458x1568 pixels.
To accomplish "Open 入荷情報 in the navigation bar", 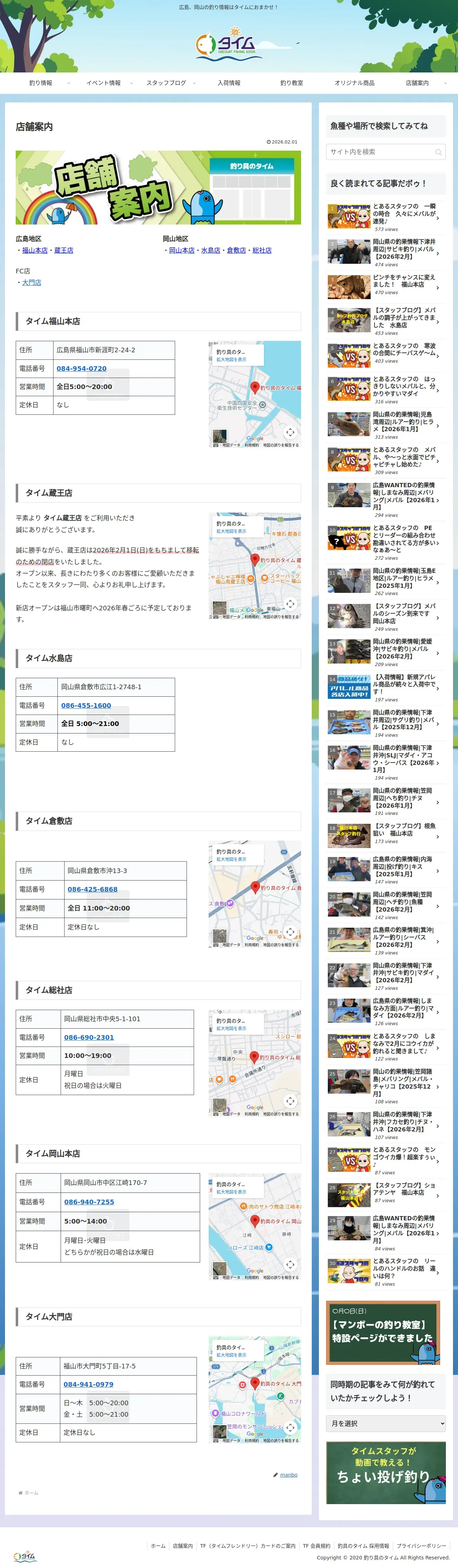I will pyautogui.click(x=229, y=83).
